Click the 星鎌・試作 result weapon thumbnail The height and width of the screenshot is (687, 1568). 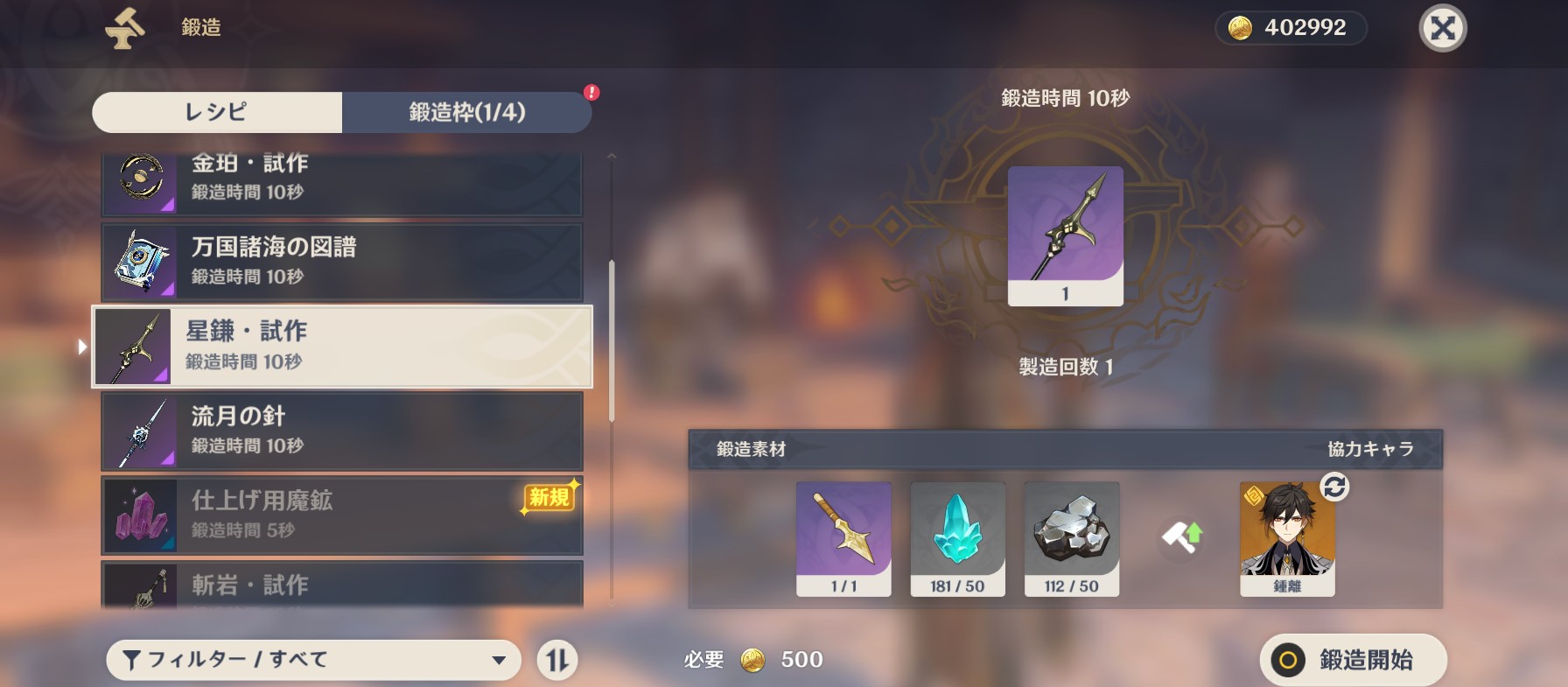1065,236
